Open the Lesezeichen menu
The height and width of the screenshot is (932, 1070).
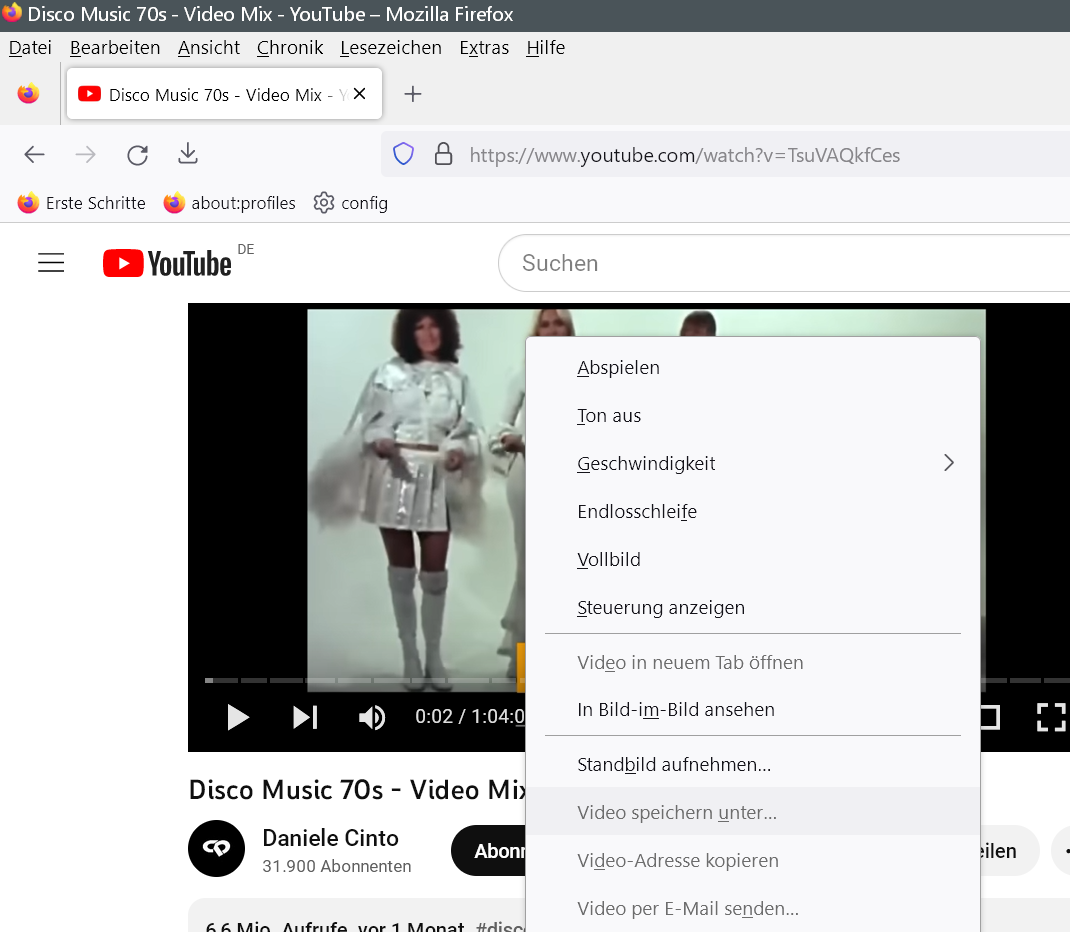(390, 48)
